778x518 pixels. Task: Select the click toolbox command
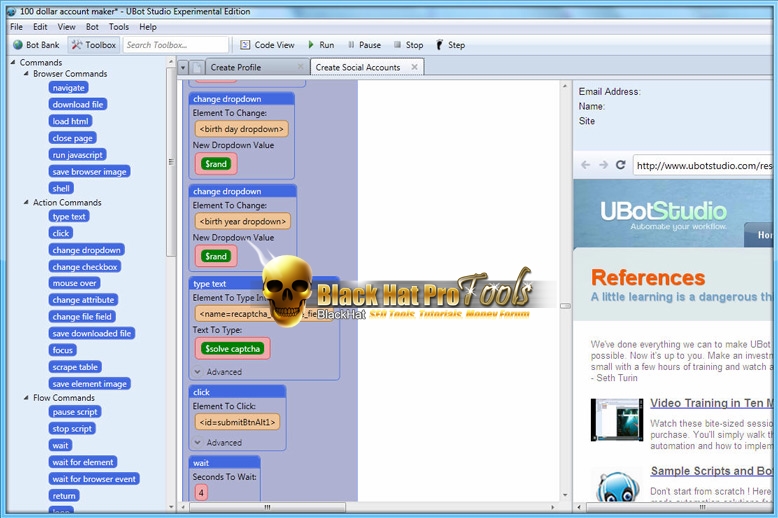pyautogui.click(x=61, y=233)
